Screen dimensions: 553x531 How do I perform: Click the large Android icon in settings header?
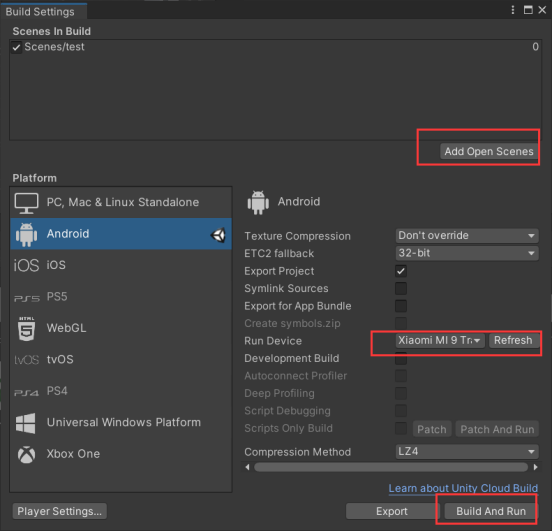(258, 202)
